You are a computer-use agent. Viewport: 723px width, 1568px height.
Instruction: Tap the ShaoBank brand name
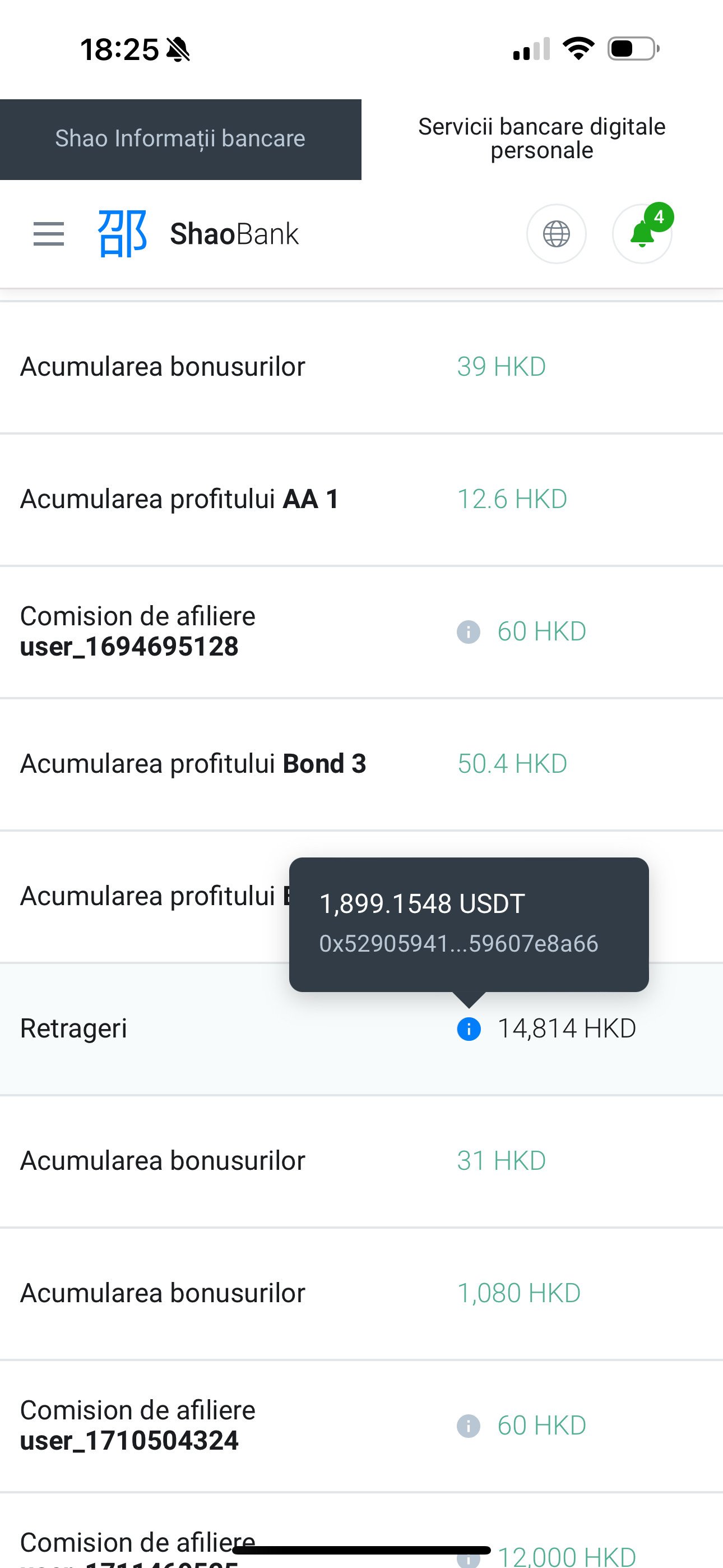pyautogui.click(x=234, y=234)
